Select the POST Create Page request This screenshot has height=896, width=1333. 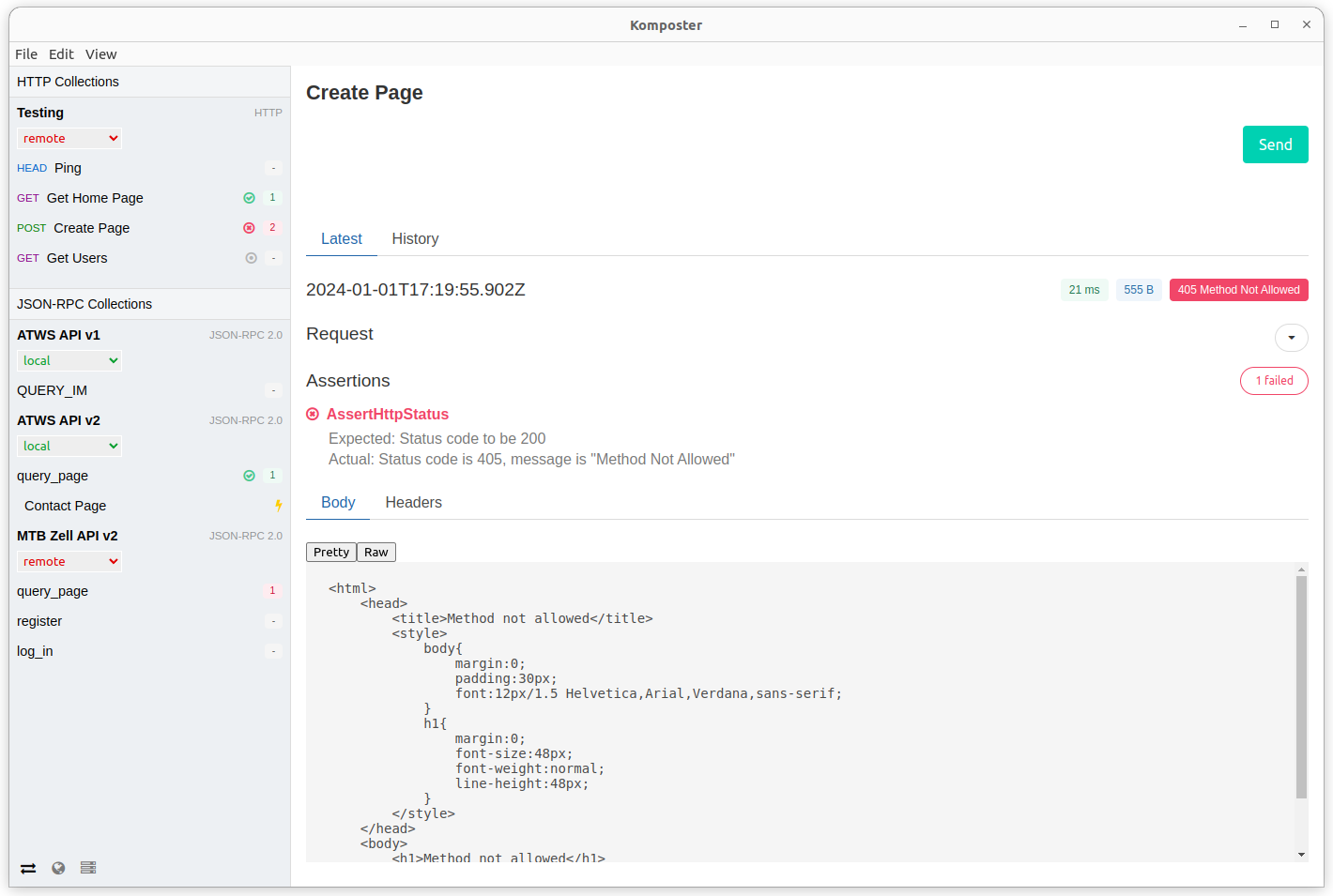coord(149,228)
